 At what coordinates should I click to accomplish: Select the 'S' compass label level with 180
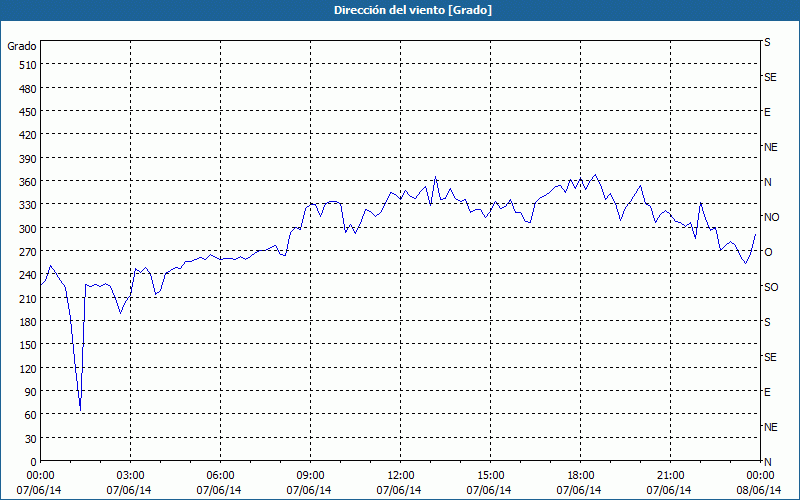(x=767, y=322)
